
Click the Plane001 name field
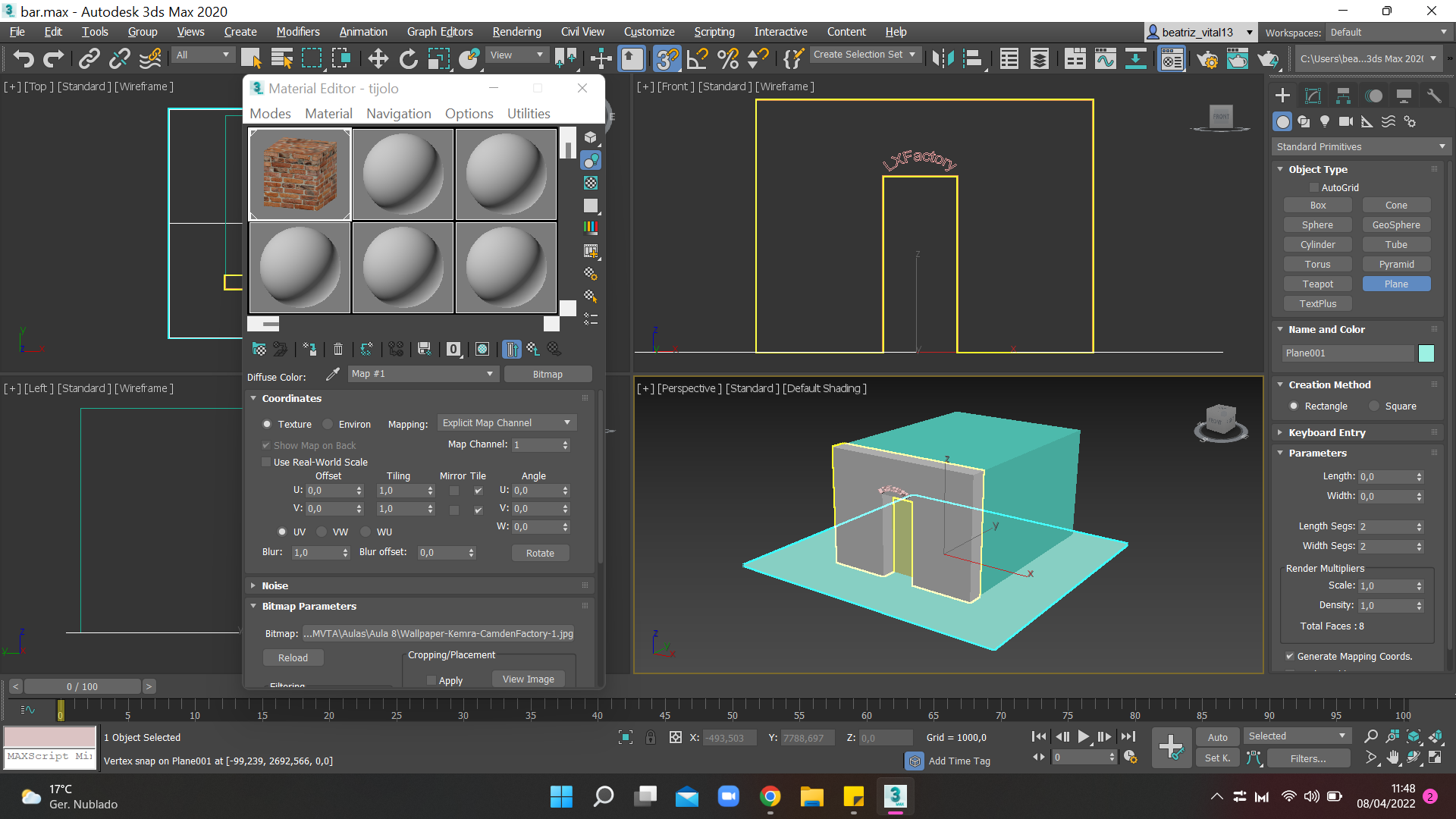[x=1348, y=353]
